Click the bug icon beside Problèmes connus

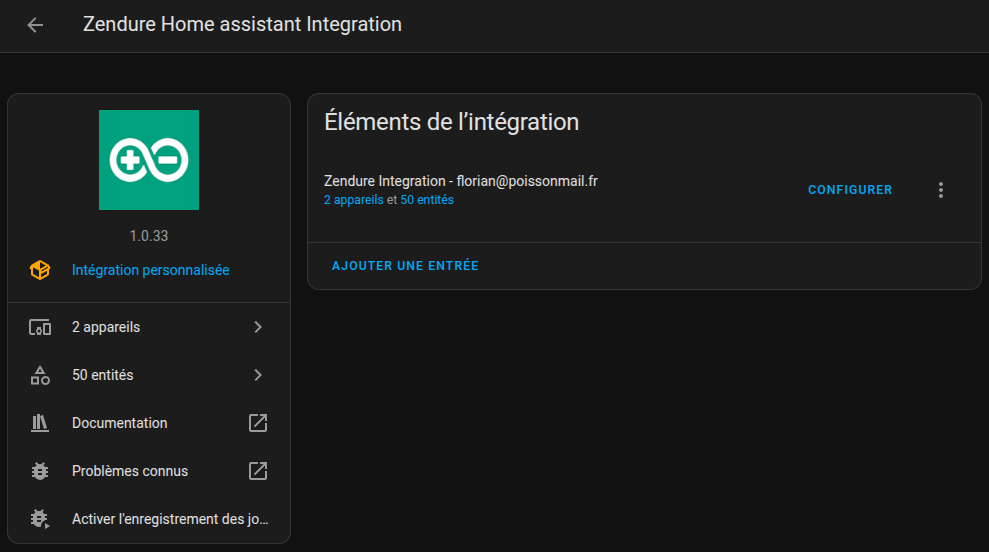[x=40, y=471]
